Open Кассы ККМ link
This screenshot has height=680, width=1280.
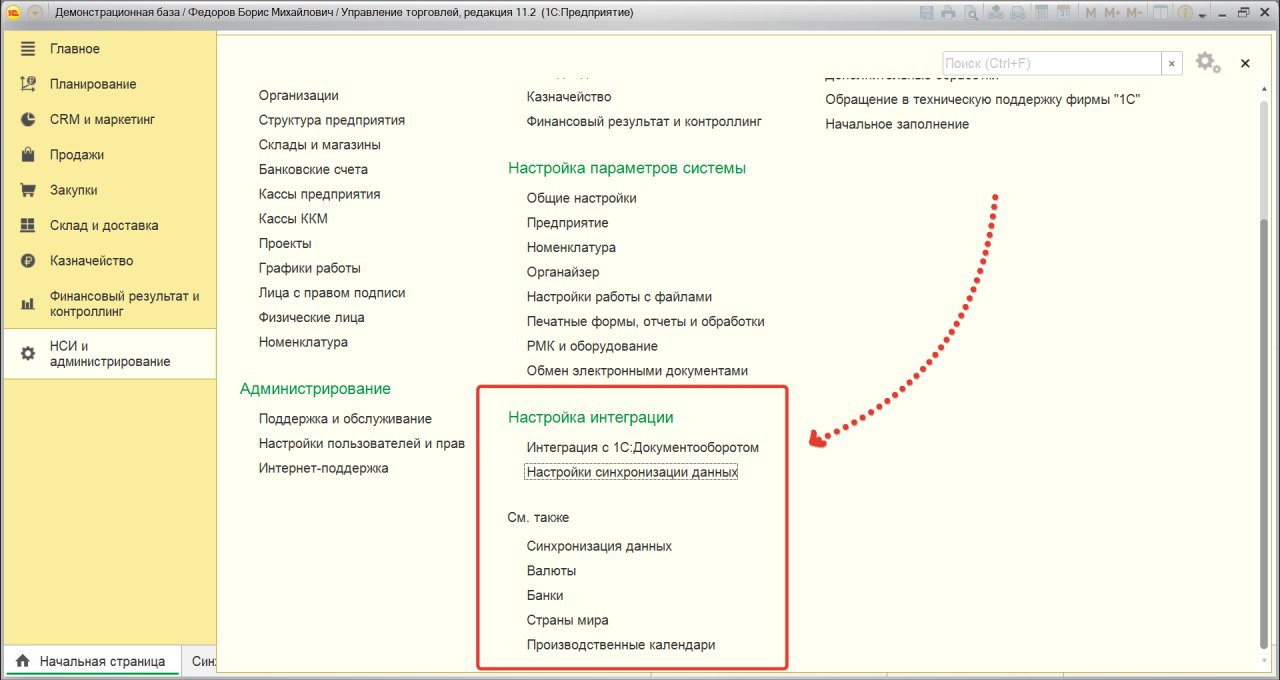tap(293, 219)
